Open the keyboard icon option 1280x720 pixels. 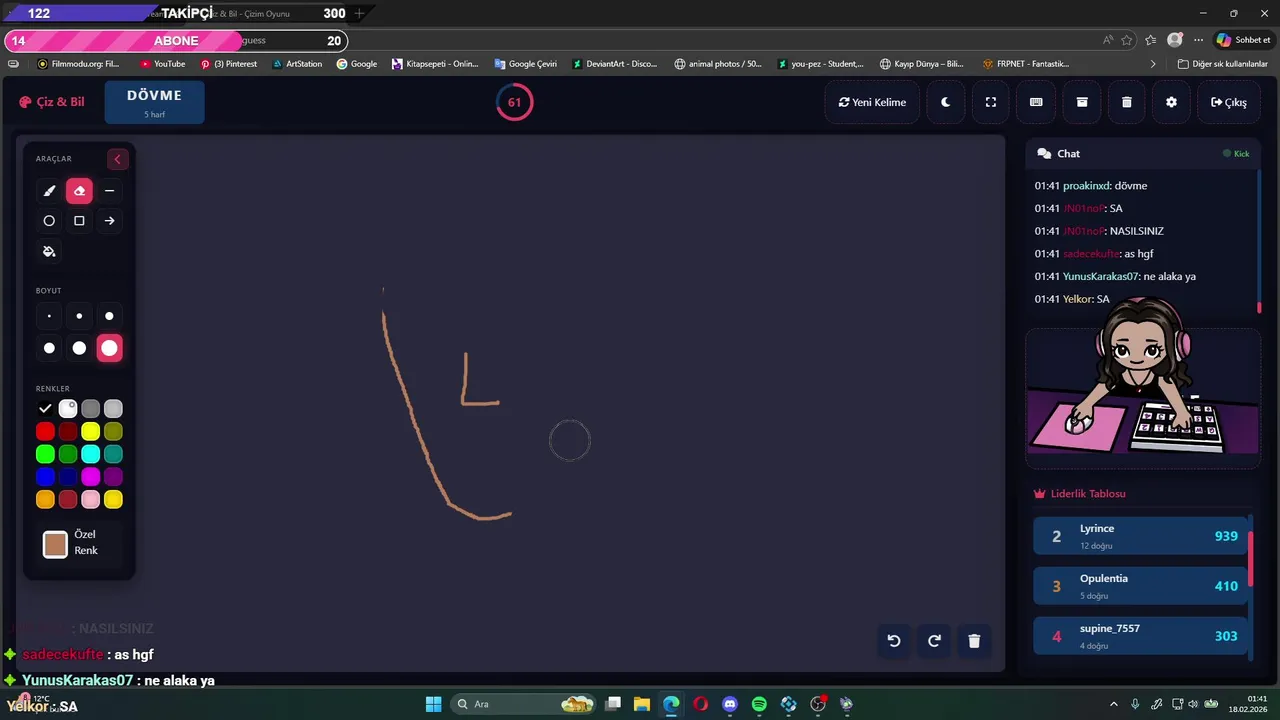pyautogui.click(x=1036, y=102)
